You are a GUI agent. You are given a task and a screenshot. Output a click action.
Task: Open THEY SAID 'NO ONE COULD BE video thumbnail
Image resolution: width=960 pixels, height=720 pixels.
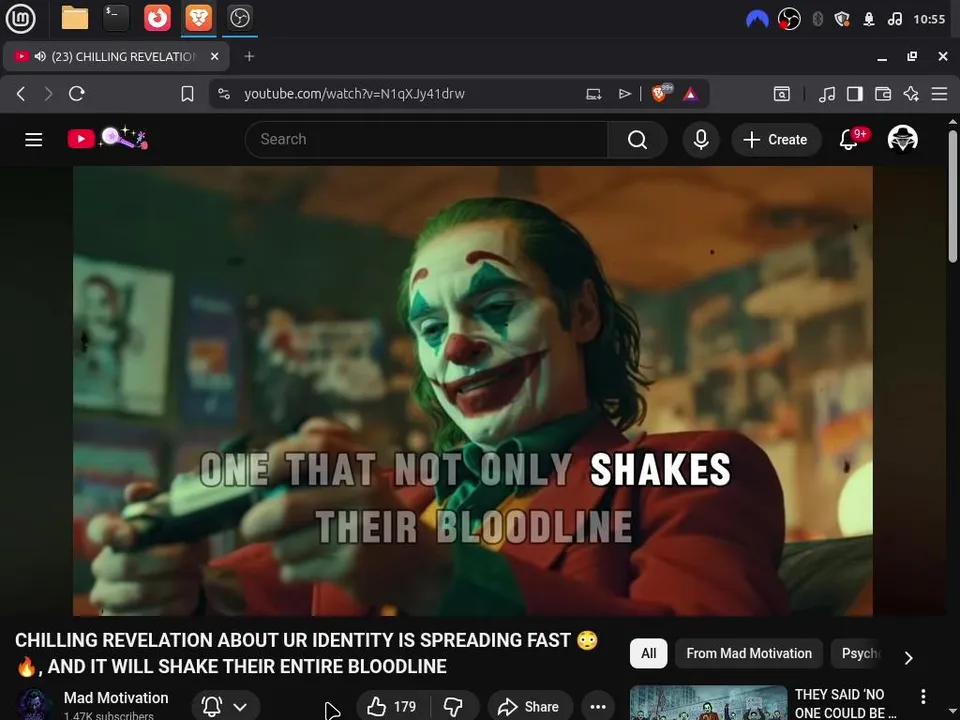coord(708,703)
